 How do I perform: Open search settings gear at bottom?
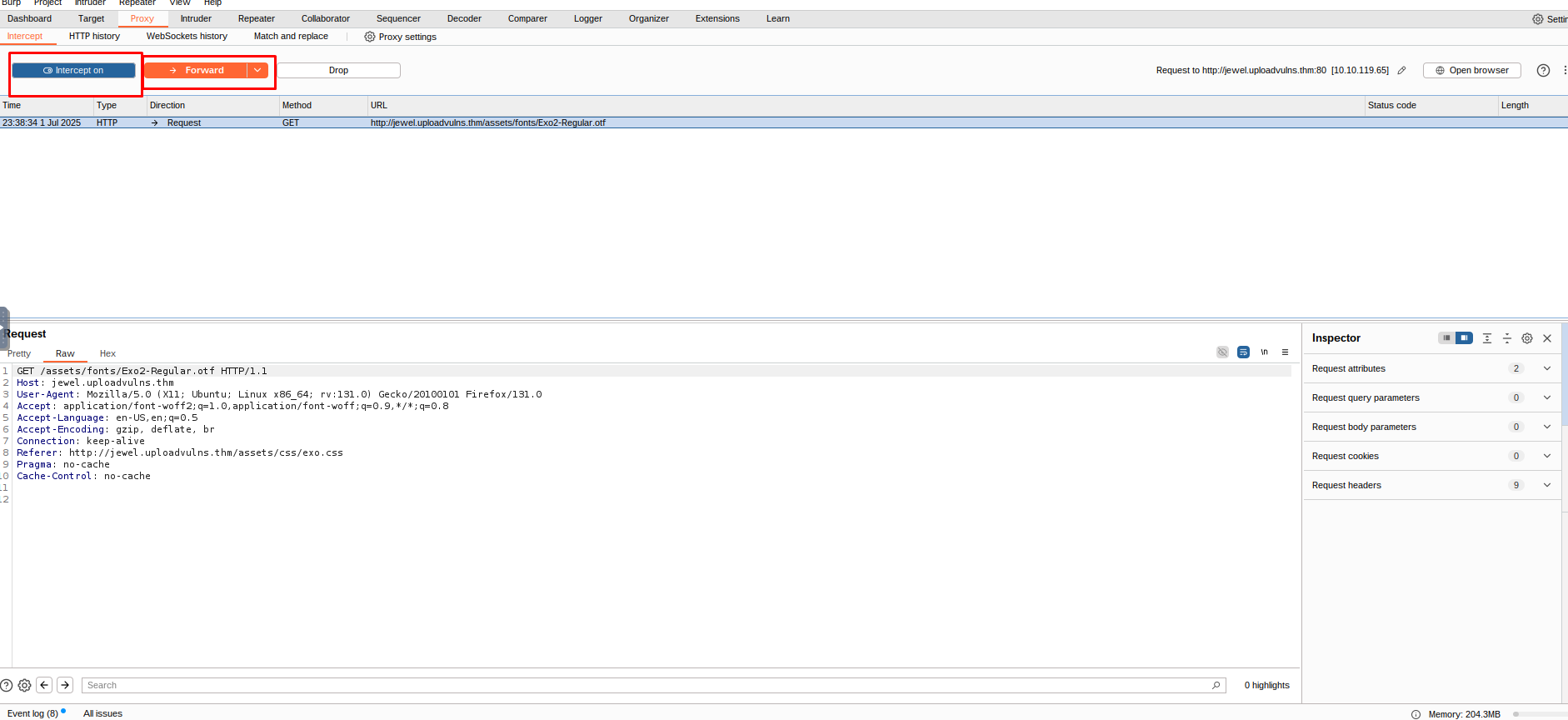tap(24, 686)
